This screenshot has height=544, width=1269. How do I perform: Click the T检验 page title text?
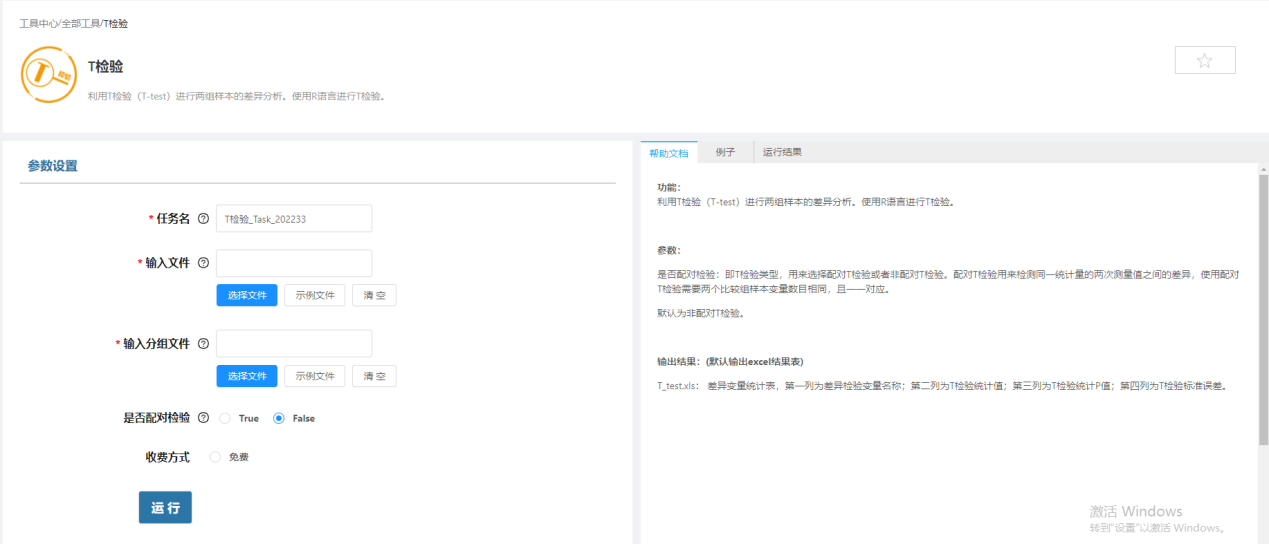coord(105,67)
